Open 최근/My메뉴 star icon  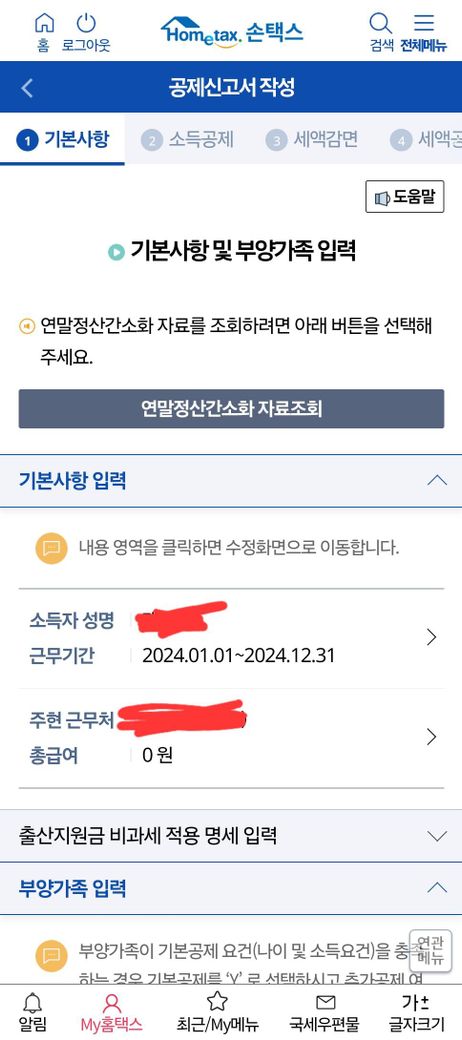(x=217, y=1001)
